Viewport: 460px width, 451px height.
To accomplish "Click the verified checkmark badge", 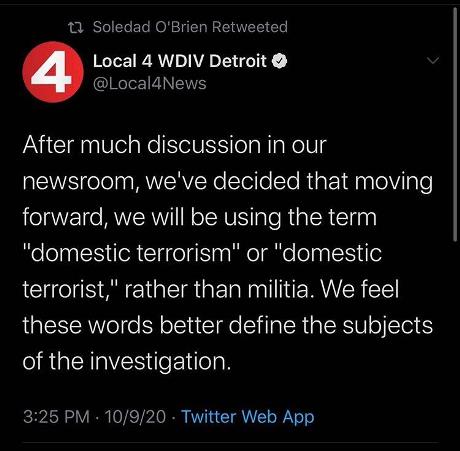I will (x=279, y=61).
